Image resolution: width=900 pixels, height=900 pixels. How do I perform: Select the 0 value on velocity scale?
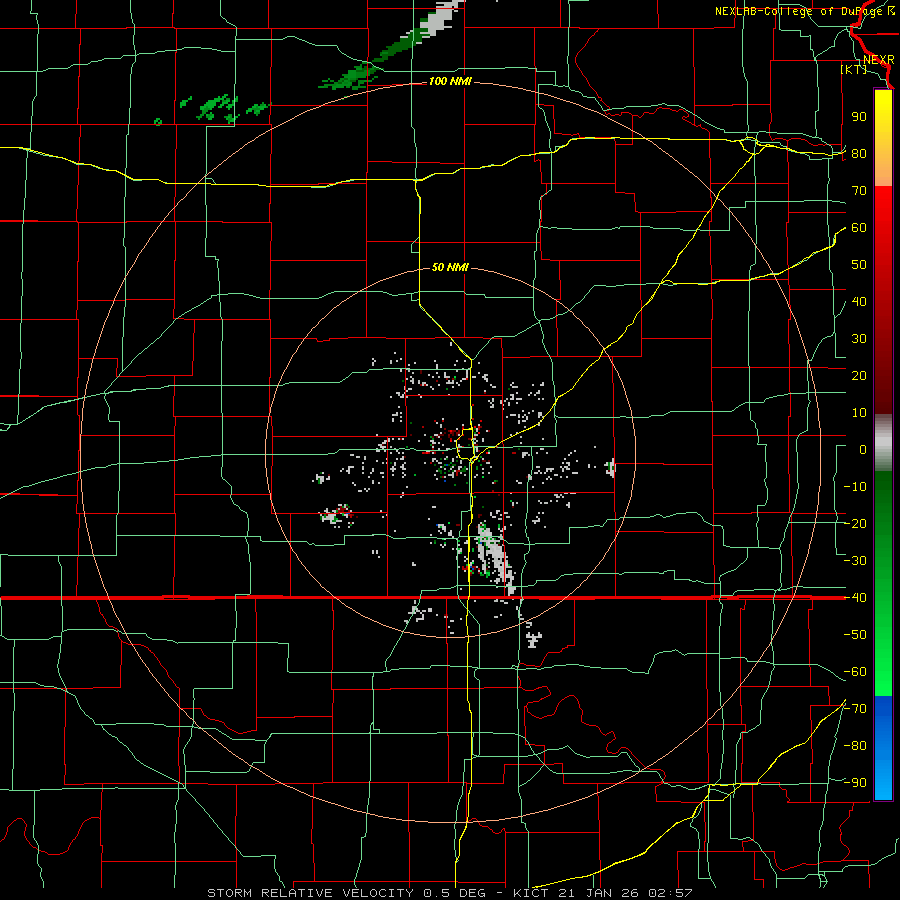point(863,450)
